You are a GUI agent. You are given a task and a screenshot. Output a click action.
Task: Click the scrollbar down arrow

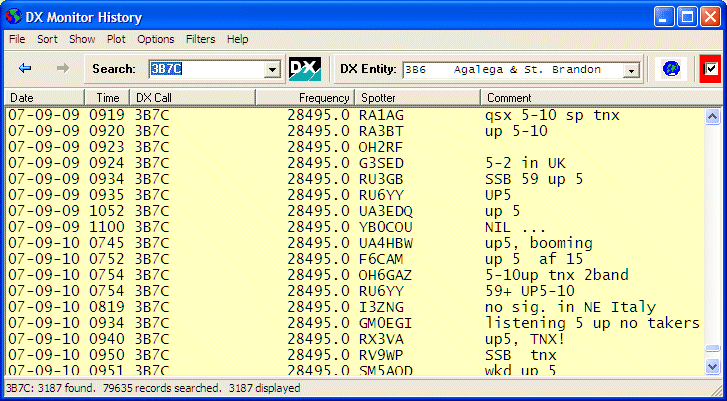coord(713,366)
